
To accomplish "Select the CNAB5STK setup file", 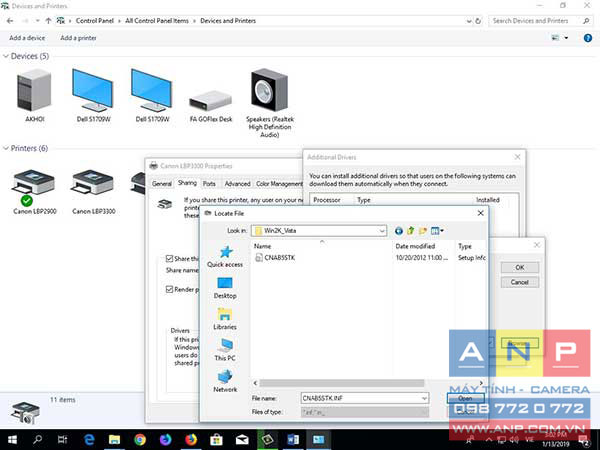I will [275, 258].
